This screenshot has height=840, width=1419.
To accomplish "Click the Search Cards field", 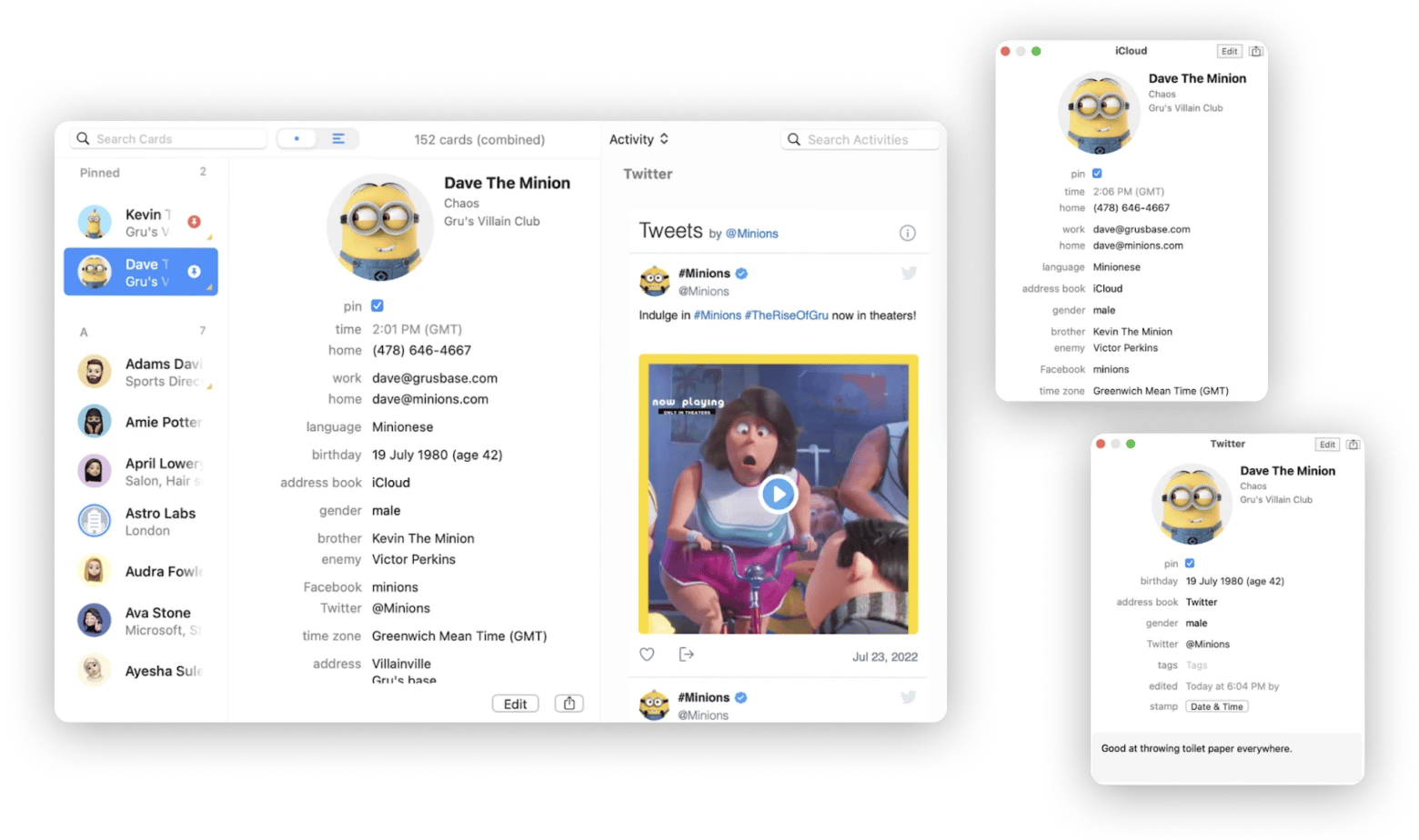I will pos(168,139).
